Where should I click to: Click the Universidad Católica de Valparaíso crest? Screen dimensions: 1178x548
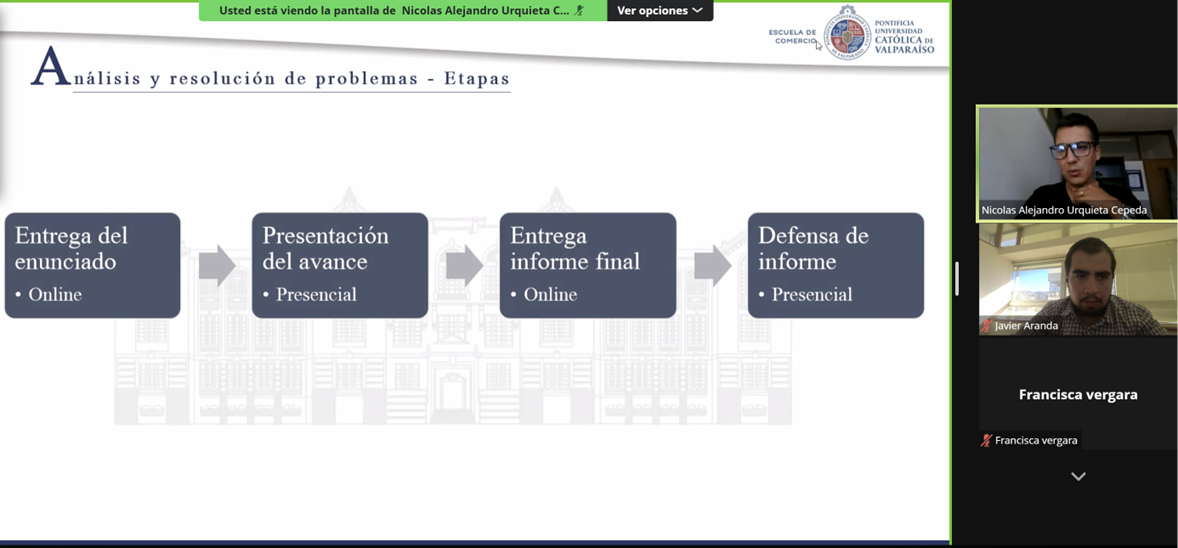847,35
